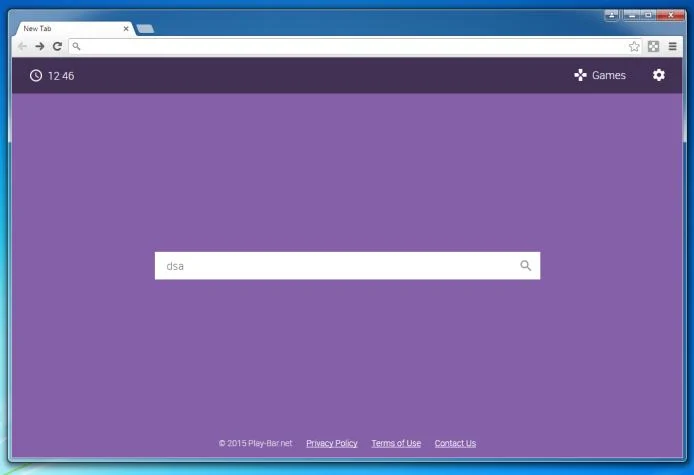This screenshot has height=475, width=694.
Task: Close the New Tab tab
Action: [126, 28]
